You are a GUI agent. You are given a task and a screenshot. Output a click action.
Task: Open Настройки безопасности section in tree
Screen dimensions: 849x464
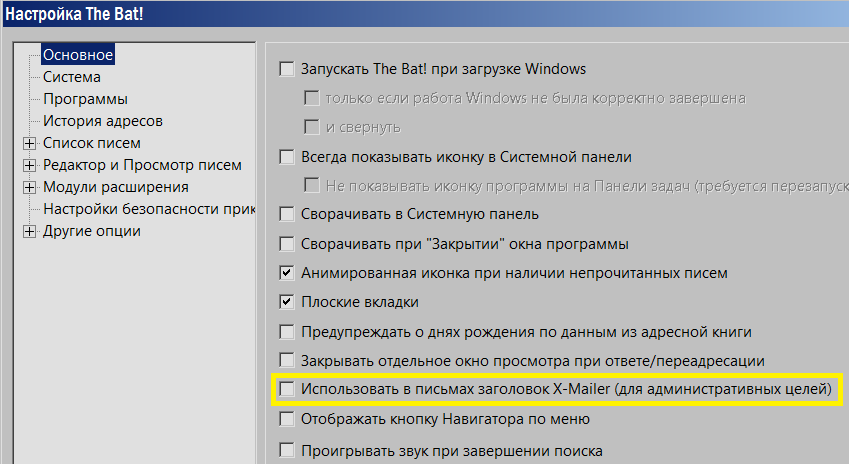click(149, 209)
